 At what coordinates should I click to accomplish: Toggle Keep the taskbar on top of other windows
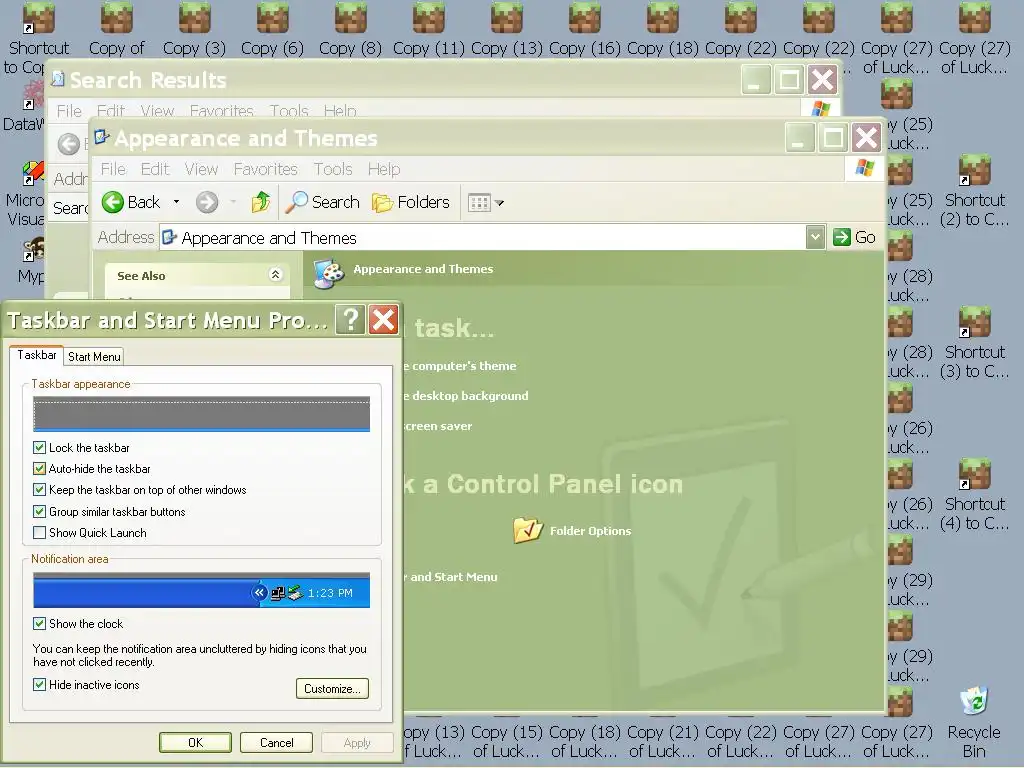point(39,490)
